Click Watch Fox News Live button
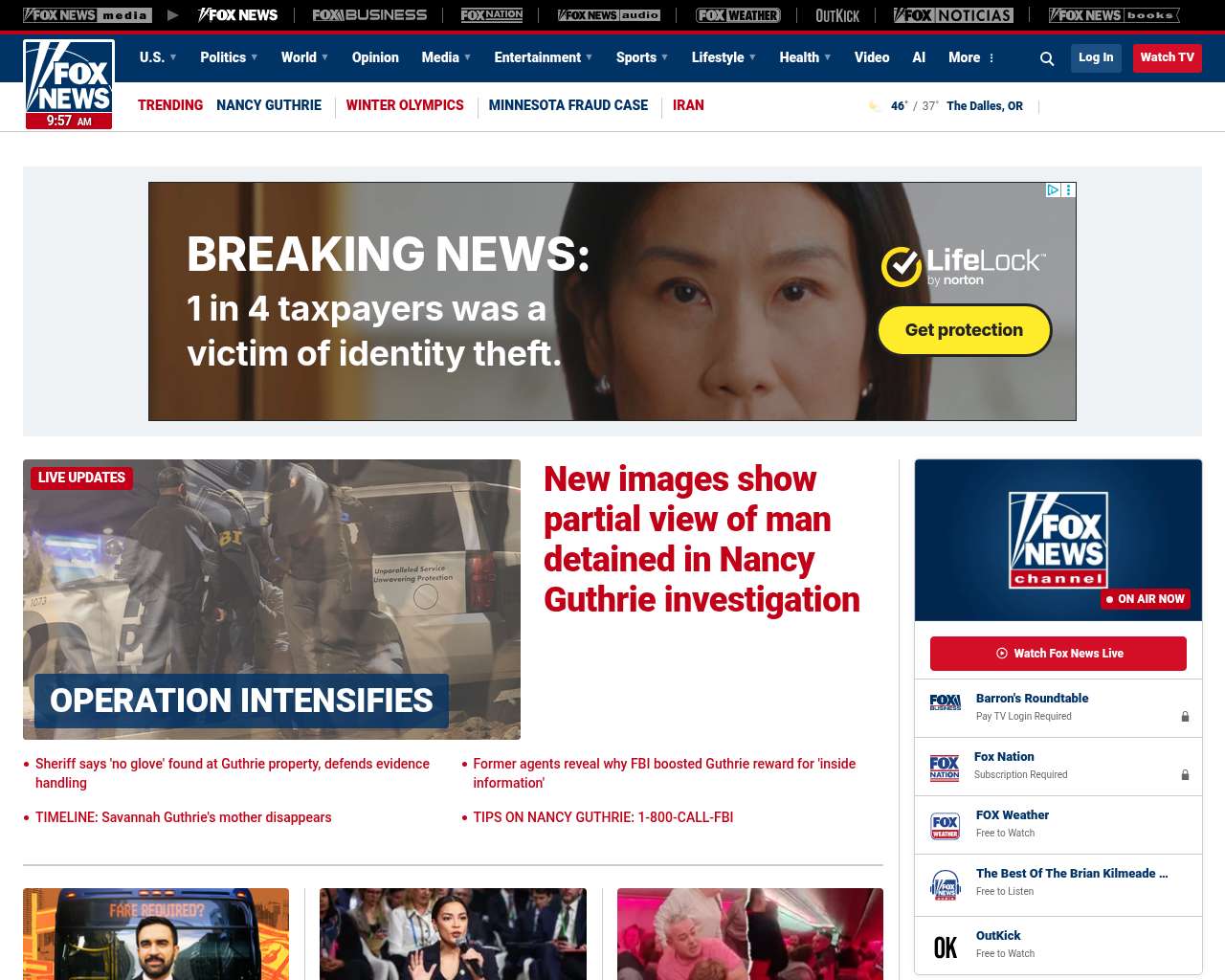Image resolution: width=1225 pixels, height=980 pixels. point(1058,654)
